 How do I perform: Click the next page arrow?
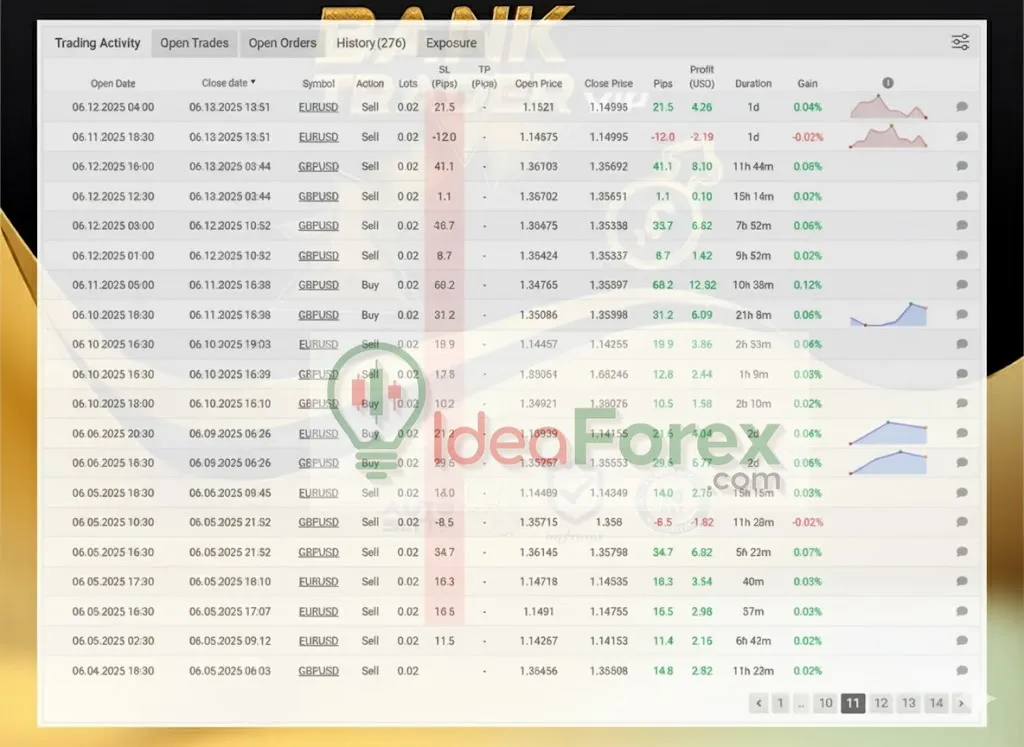point(961,703)
